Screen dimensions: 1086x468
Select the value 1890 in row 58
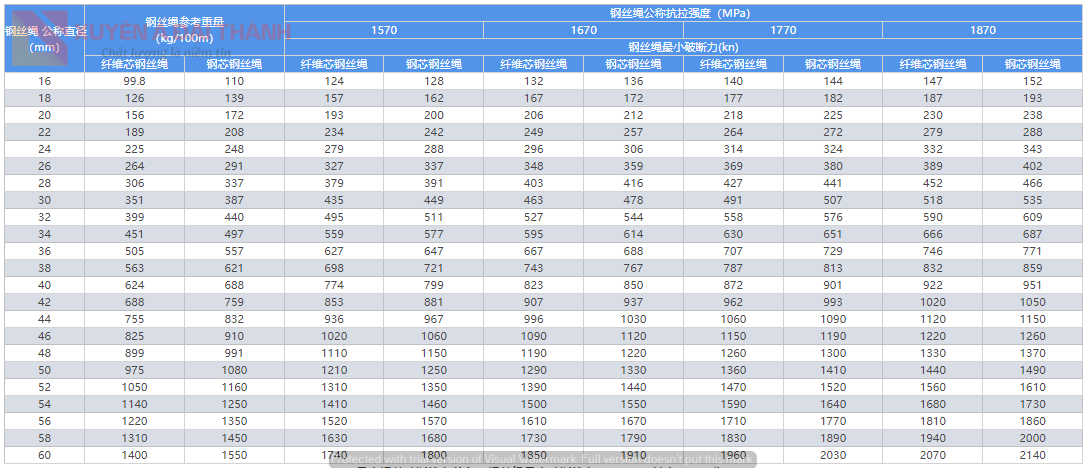click(x=833, y=438)
